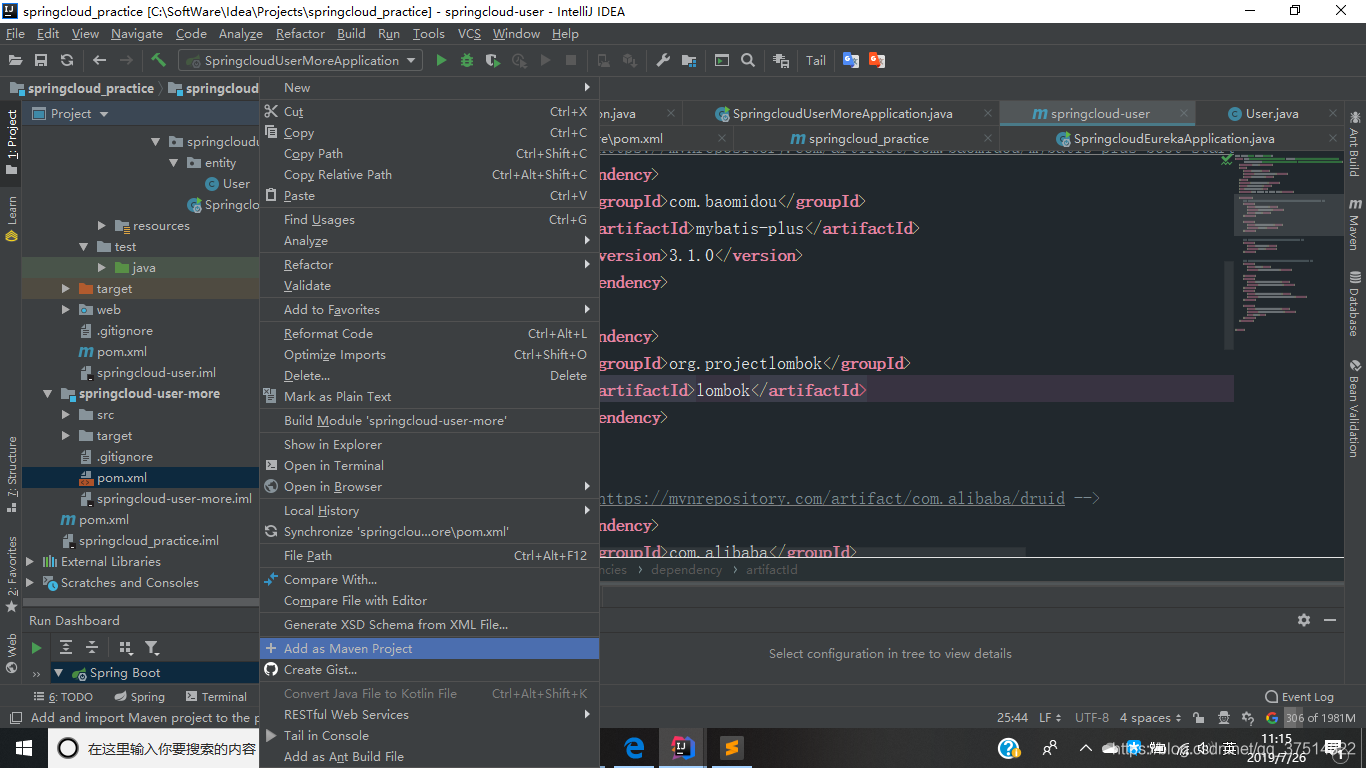
Task: Select Create Gist... from context menu
Action: pos(429,670)
